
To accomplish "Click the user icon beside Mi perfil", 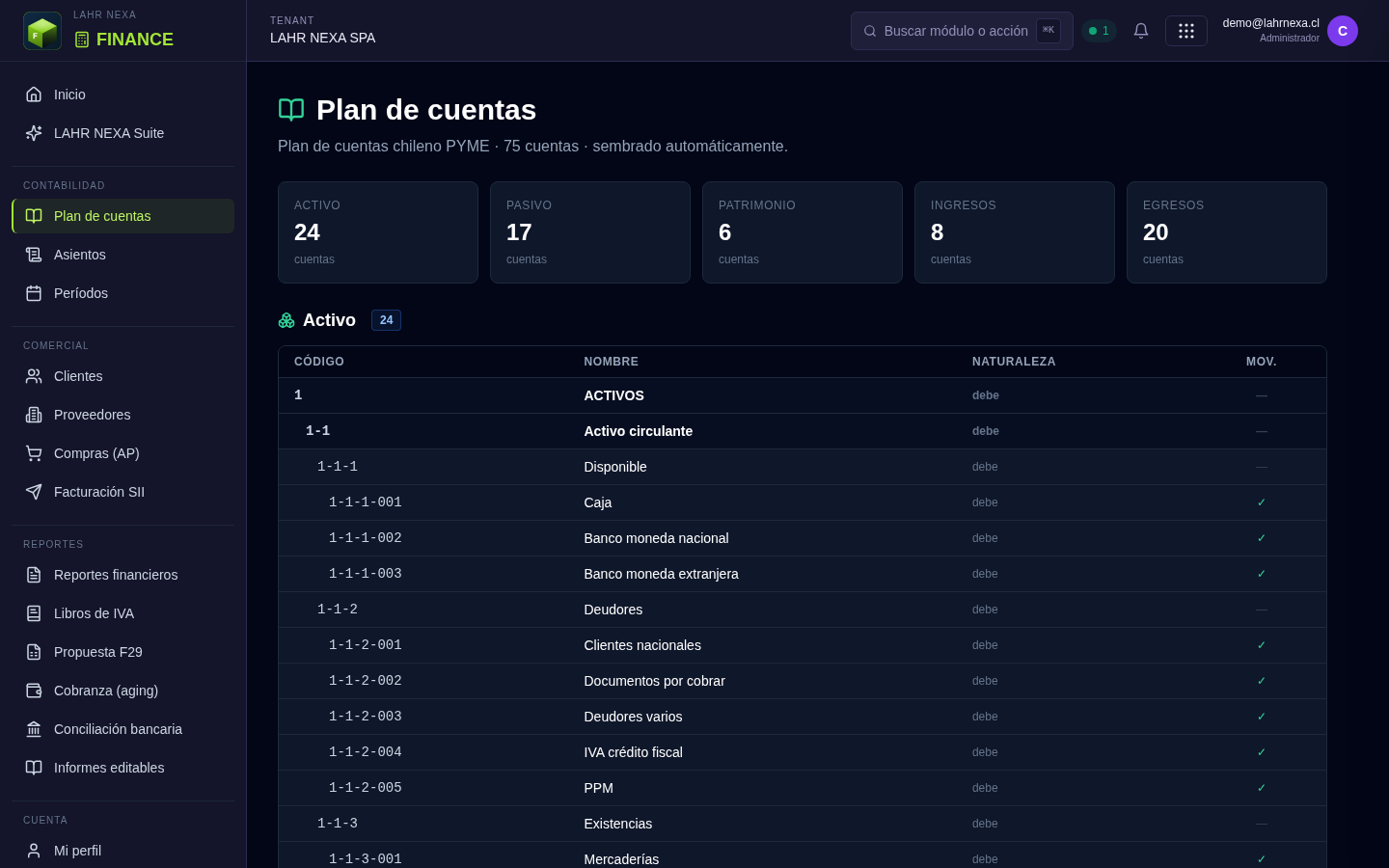I will point(34,851).
